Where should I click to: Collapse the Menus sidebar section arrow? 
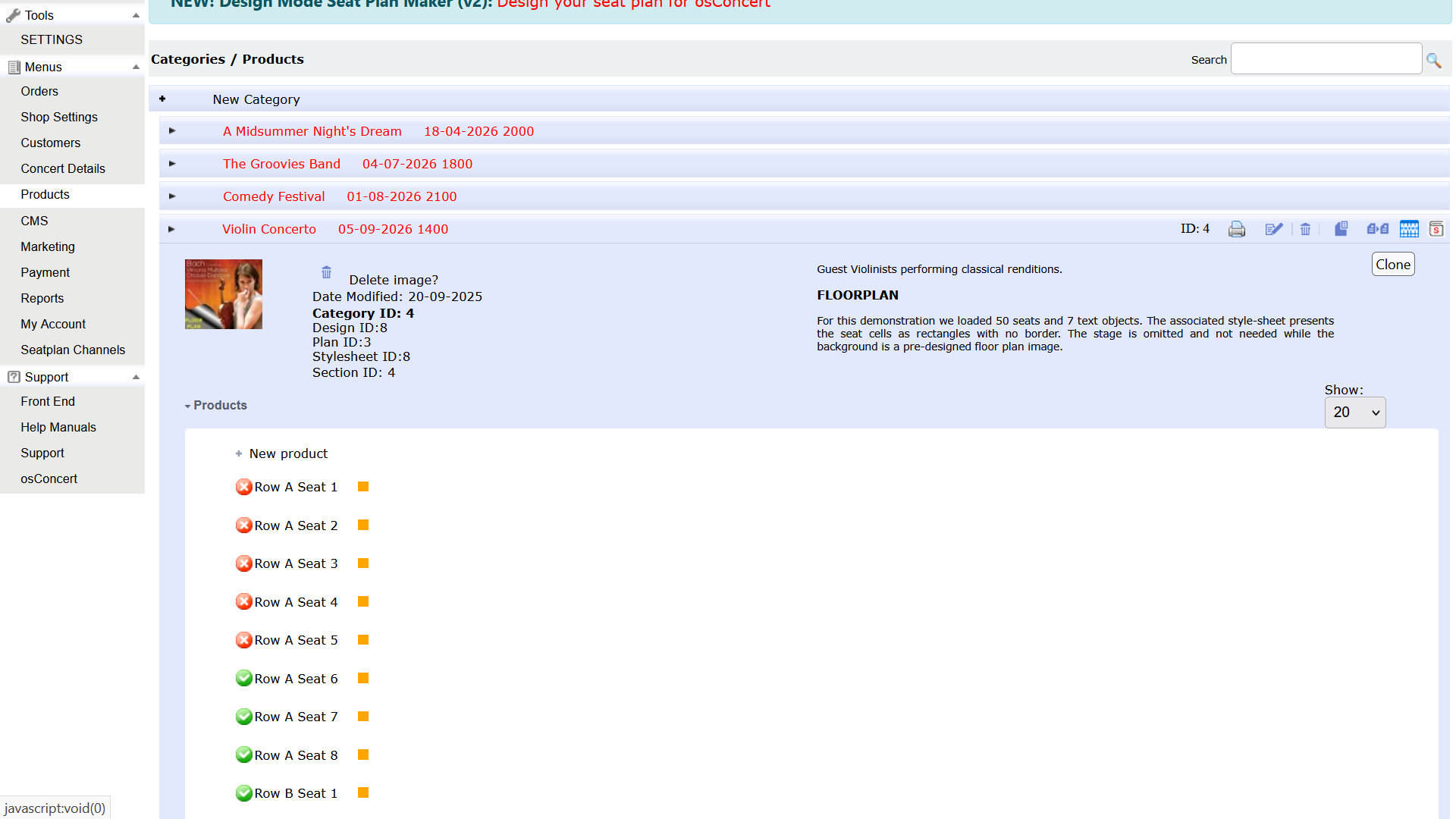[136, 67]
